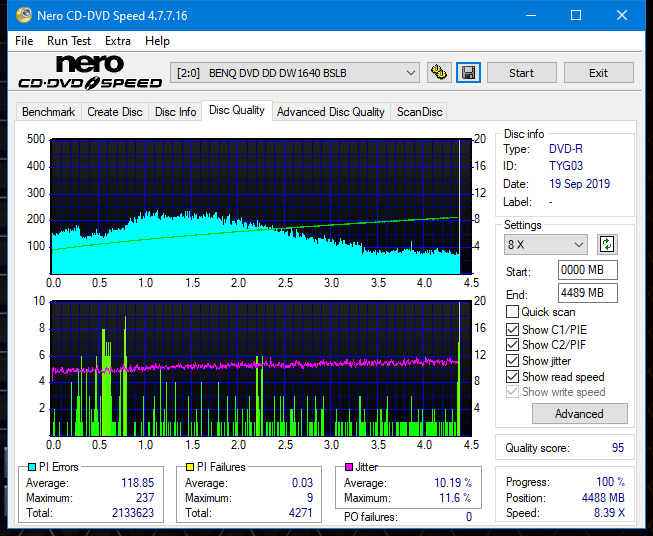Maximize the Nero CD-DVD Speed window
The width and height of the screenshot is (653, 536).
click(x=576, y=15)
